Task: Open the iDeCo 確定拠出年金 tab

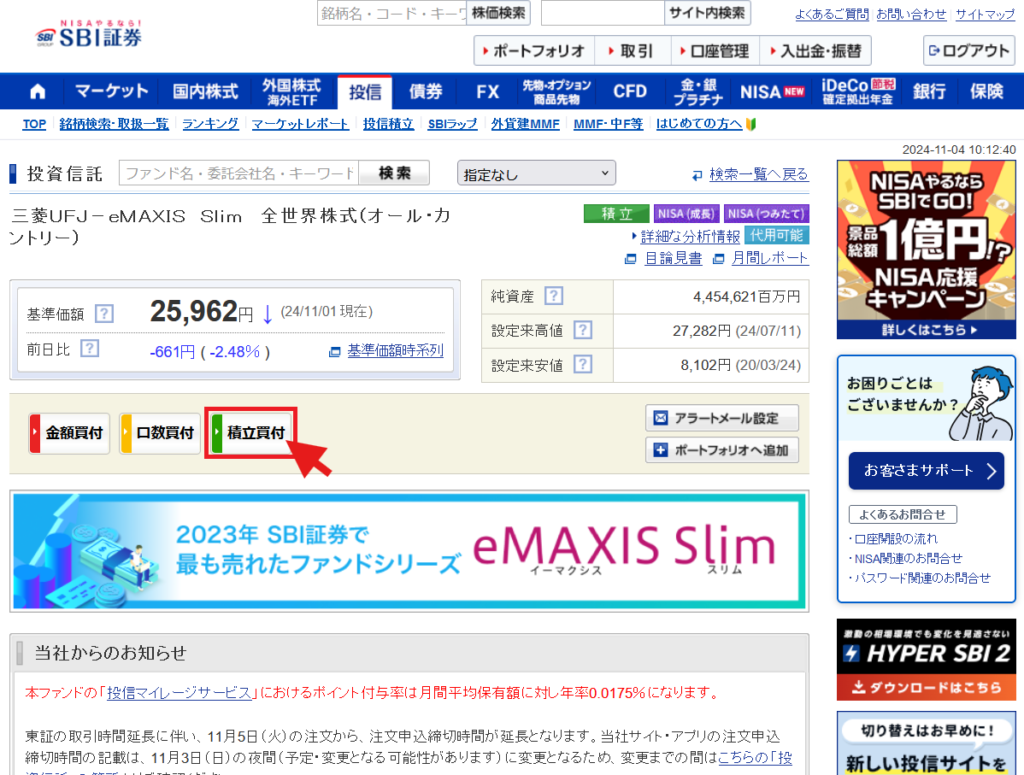Action: [857, 91]
